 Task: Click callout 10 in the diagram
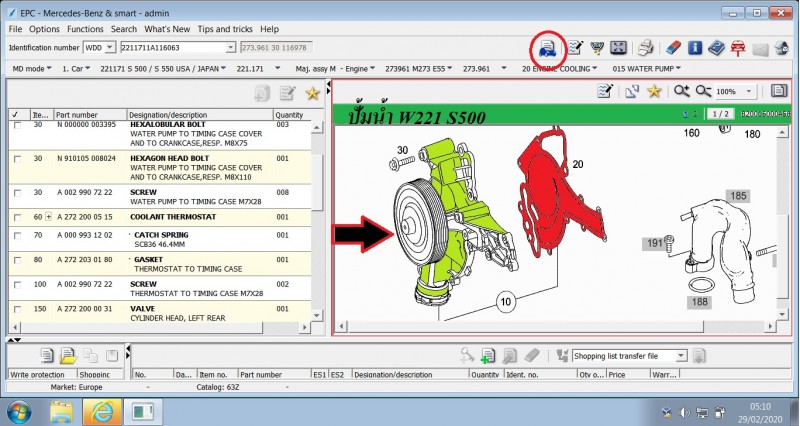505,302
